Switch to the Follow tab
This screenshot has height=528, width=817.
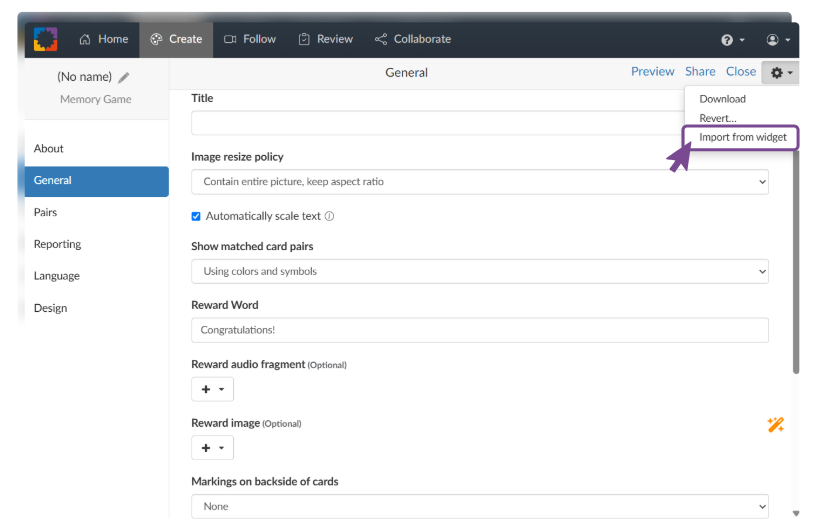click(x=250, y=39)
